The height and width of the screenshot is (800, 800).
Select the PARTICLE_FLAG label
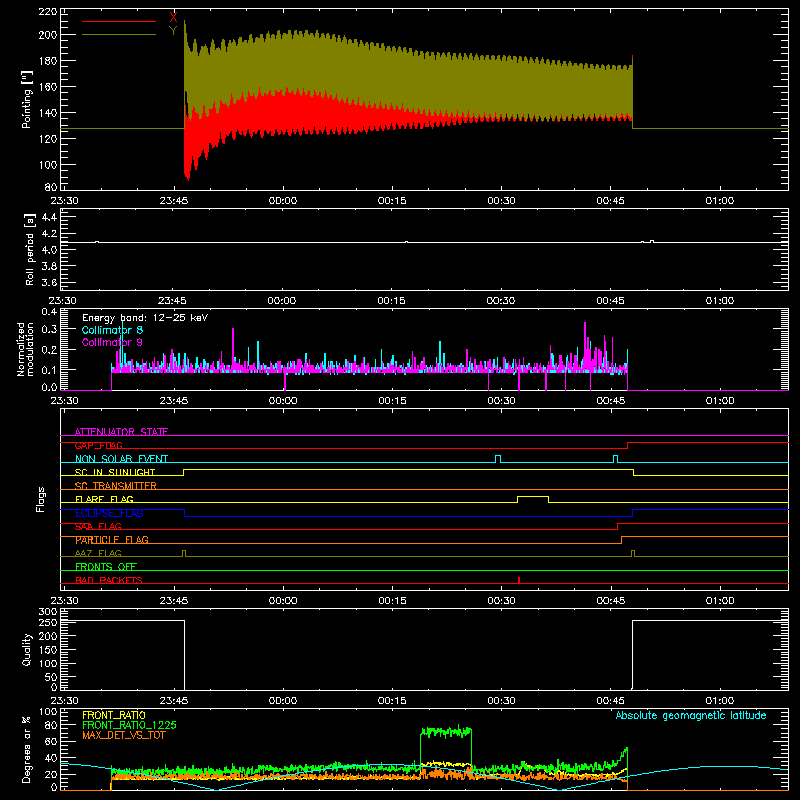point(112,540)
